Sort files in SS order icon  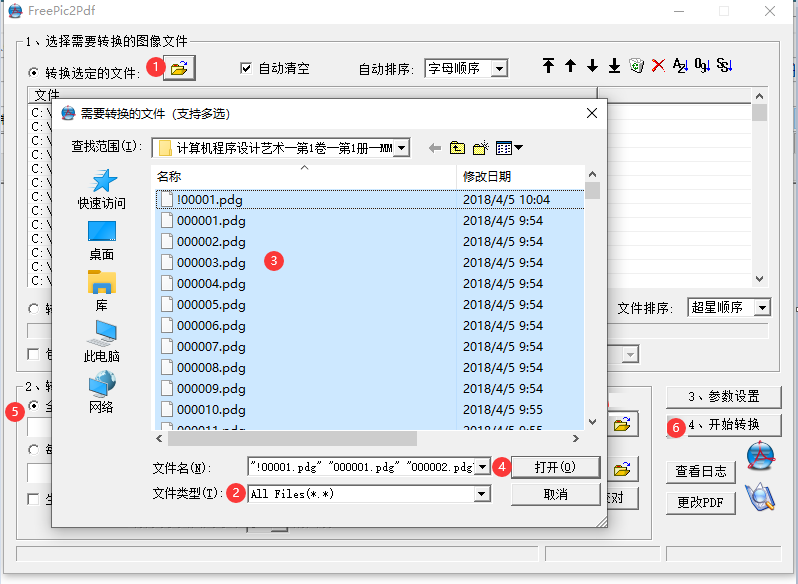point(724,66)
